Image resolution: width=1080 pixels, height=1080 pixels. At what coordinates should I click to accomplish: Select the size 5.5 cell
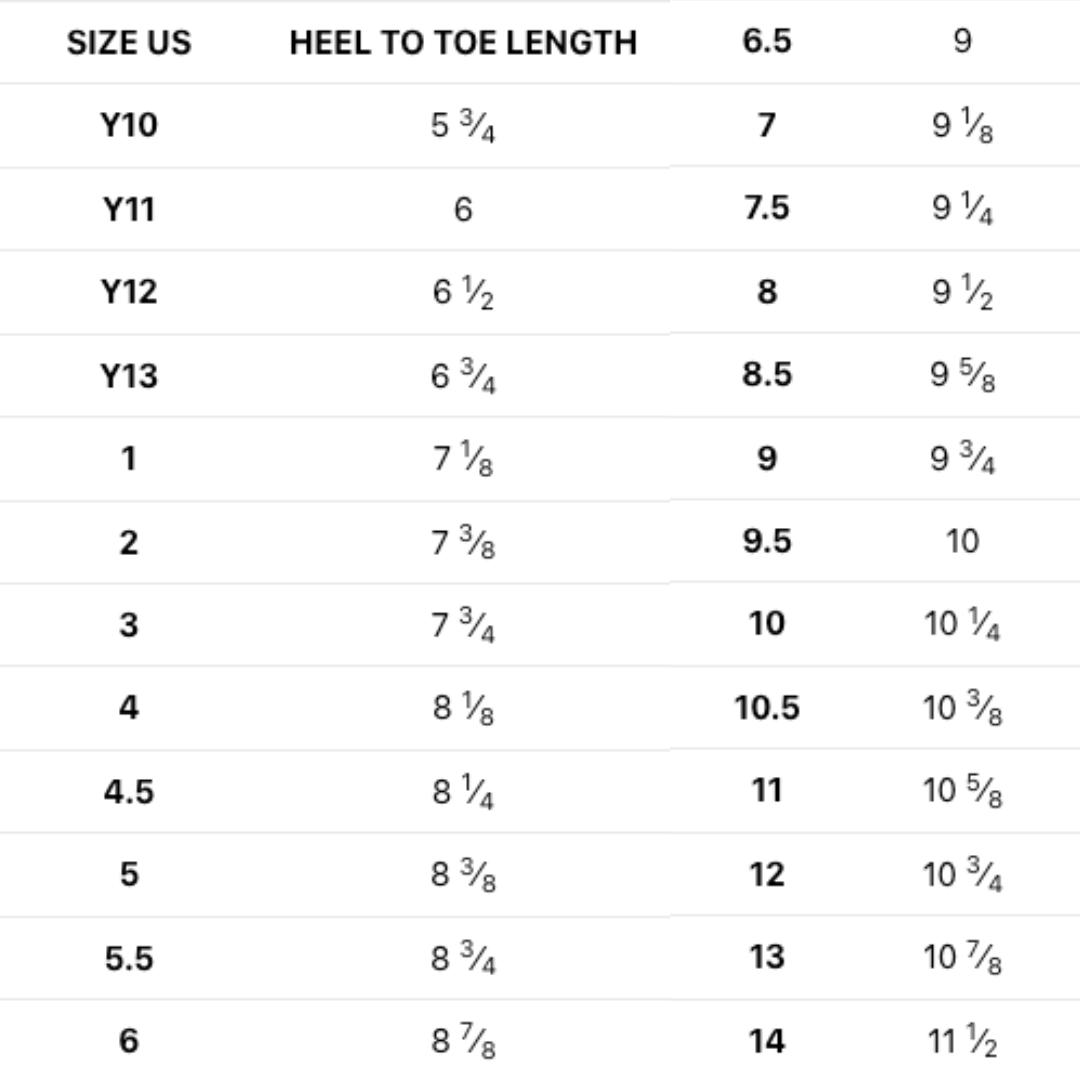(129, 958)
